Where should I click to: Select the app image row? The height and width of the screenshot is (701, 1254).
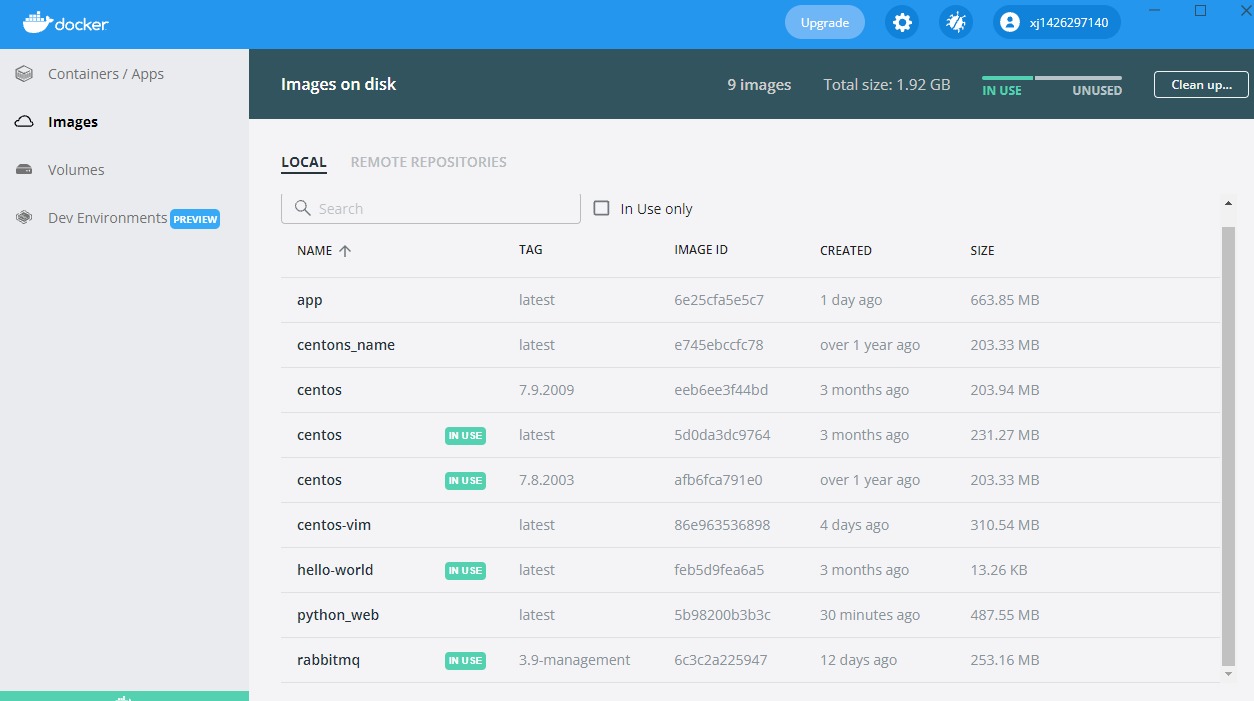[x=750, y=300]
